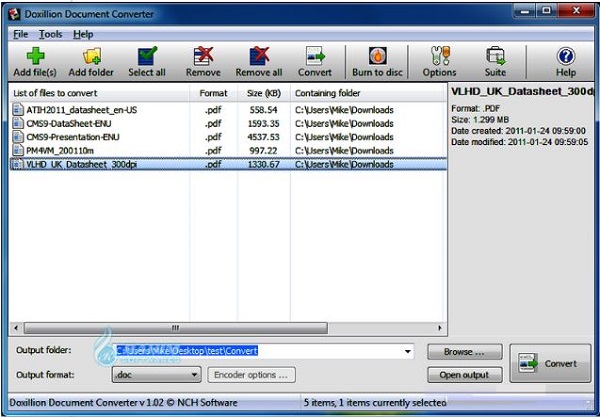
Task: Click file icon beside ATIH2011_datasheet_en-US
Action: 18,110
